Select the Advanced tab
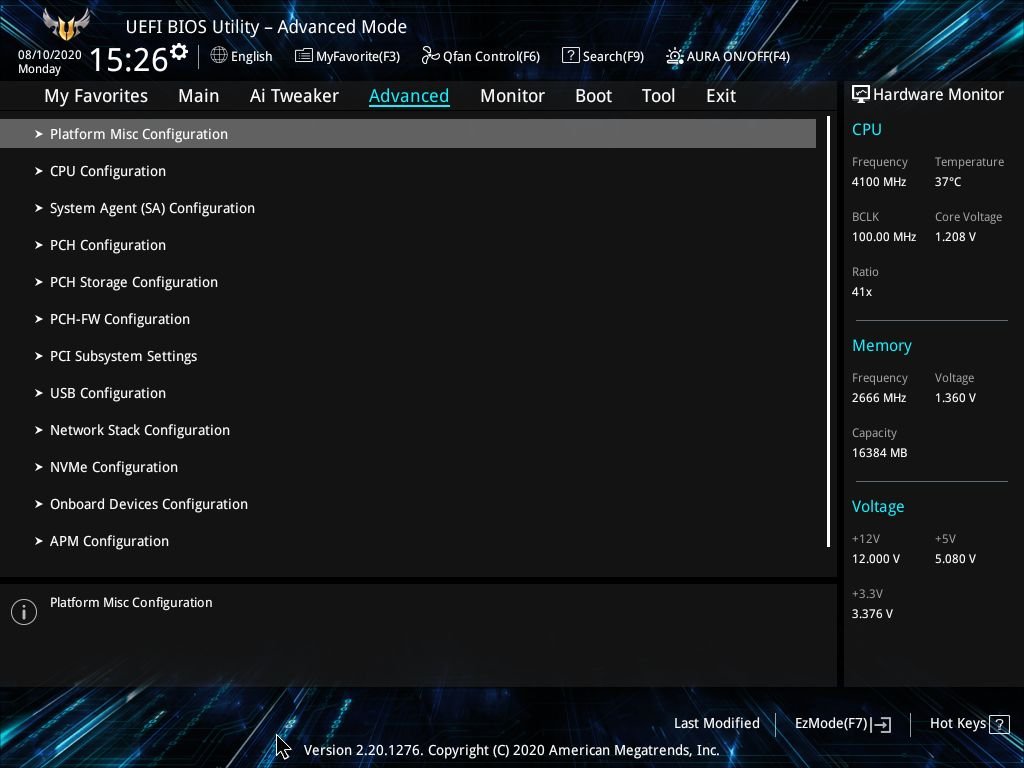The width and height of the screenshot is (1024, 768). point(409,96)
